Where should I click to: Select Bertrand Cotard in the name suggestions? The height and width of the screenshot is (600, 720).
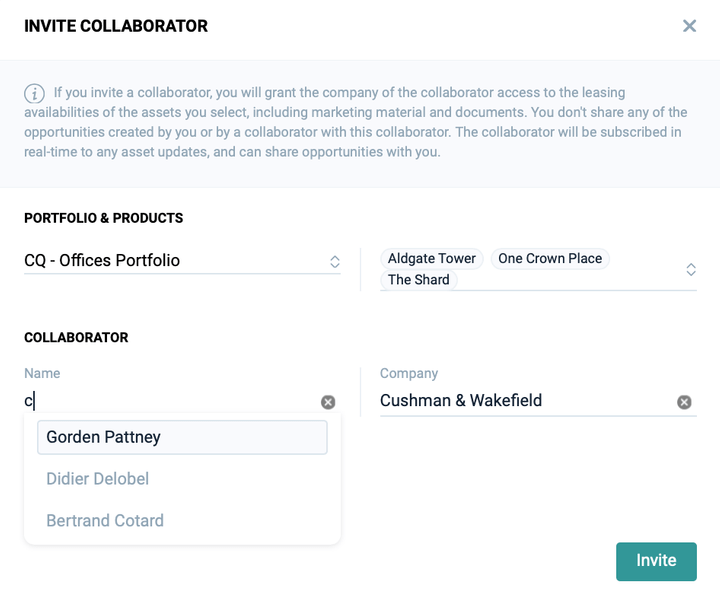[105, 521]
